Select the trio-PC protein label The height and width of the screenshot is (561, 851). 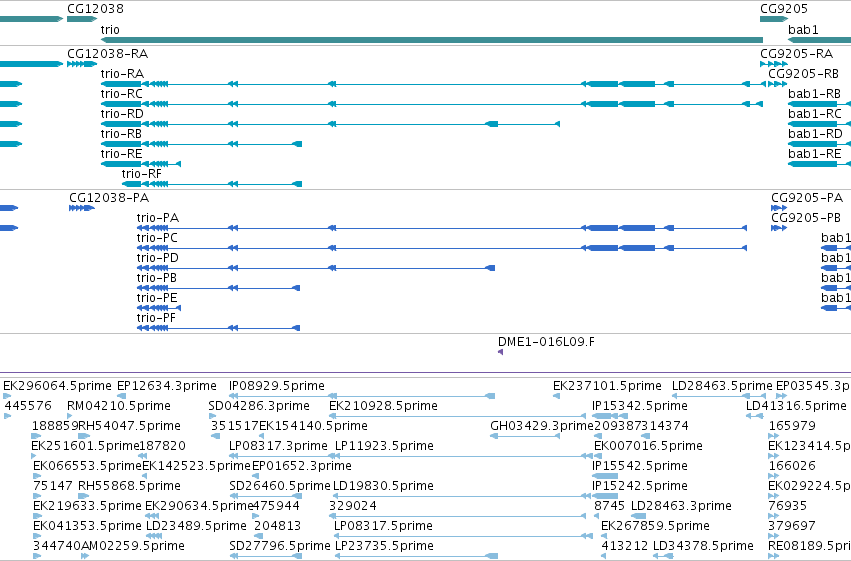(x=157, y=238)
